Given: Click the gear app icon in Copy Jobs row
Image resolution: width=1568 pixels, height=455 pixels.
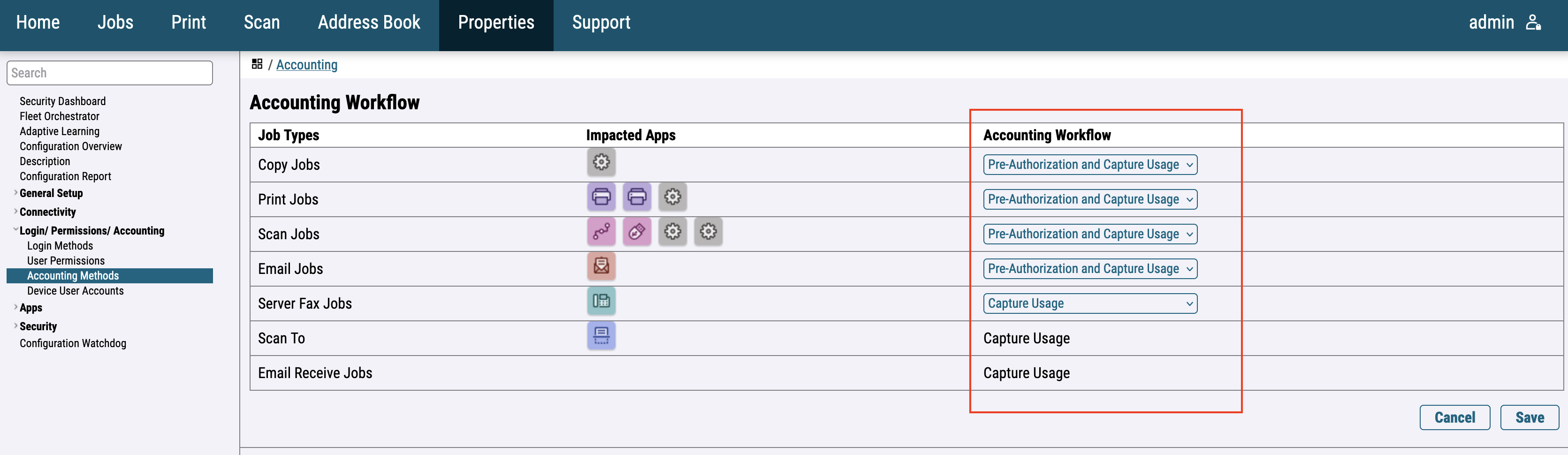Looking at the screenshot, I should click(x=601, y=162).
